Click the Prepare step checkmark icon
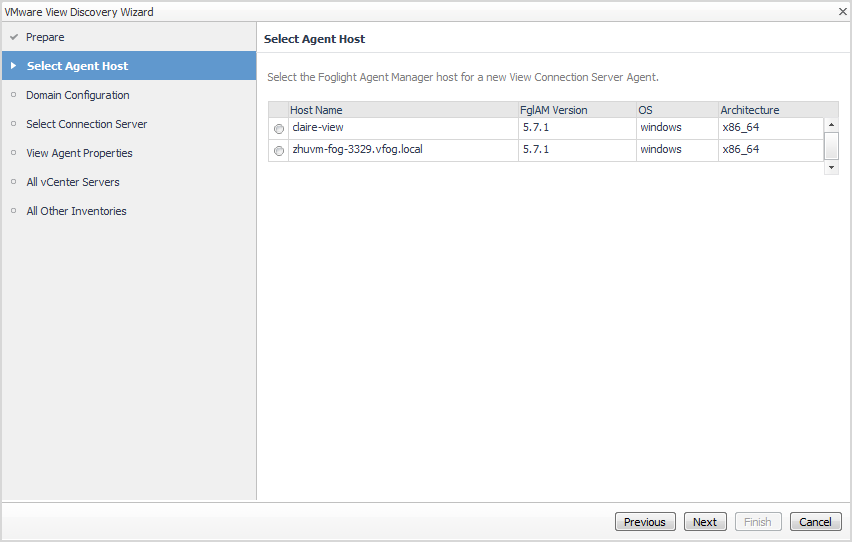 [x=14, y=37]
